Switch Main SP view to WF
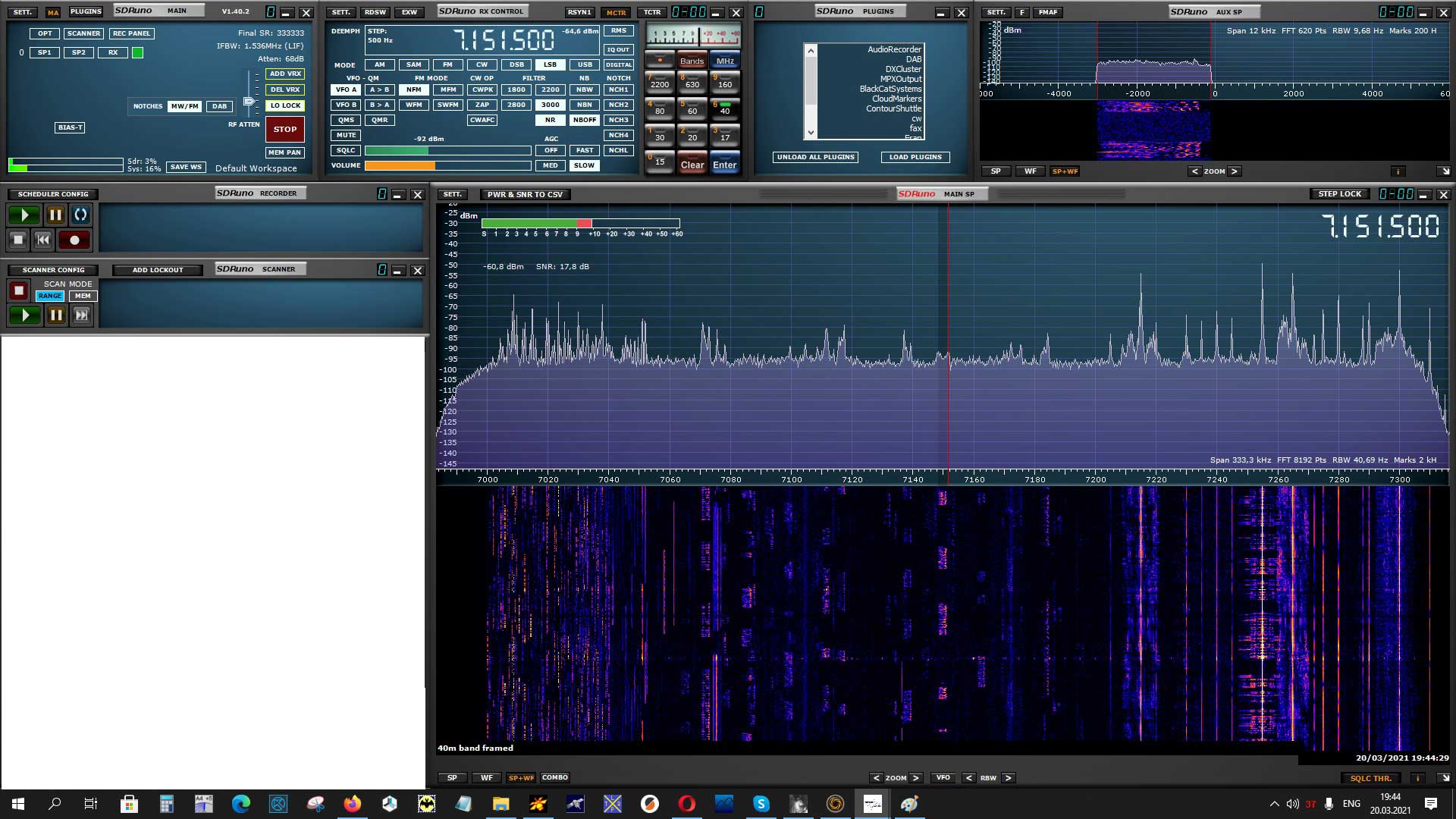The width and height of the screenshot is (1456, 819). [486, 778]
